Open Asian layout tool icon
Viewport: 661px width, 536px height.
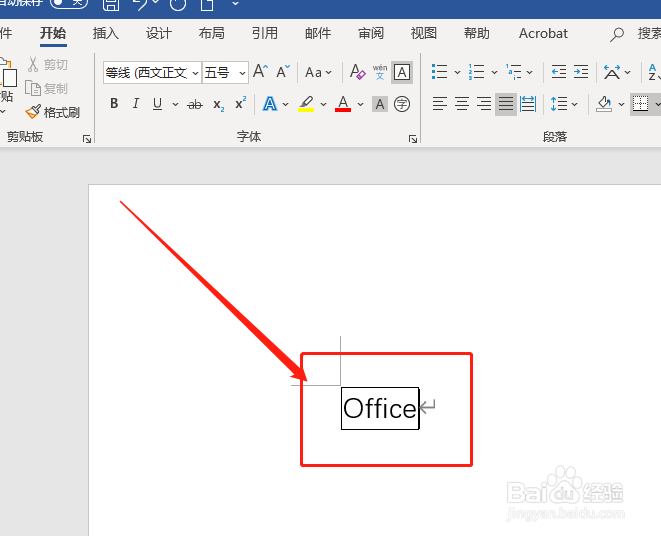point(612,72)
